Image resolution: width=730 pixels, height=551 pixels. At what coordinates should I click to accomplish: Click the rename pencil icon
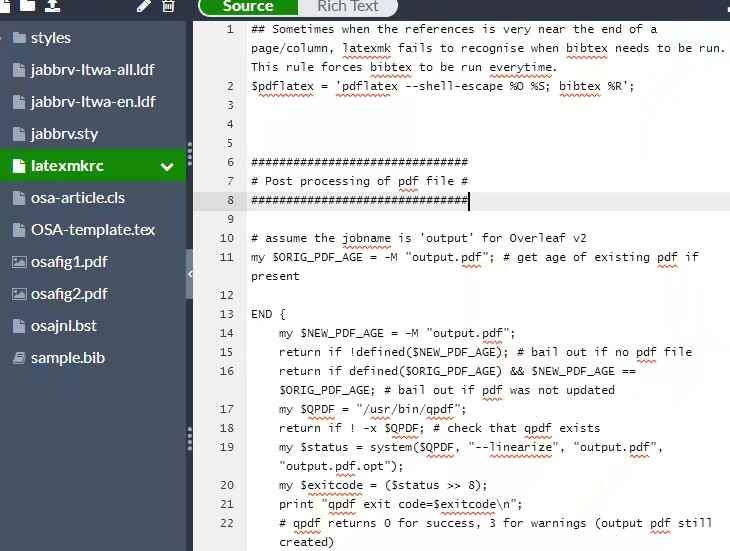144,6
